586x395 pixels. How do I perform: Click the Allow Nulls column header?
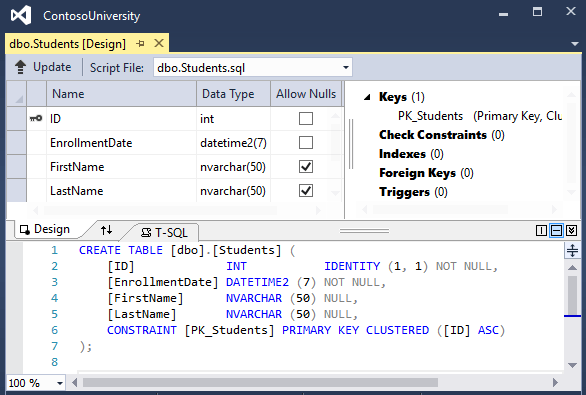306,94
